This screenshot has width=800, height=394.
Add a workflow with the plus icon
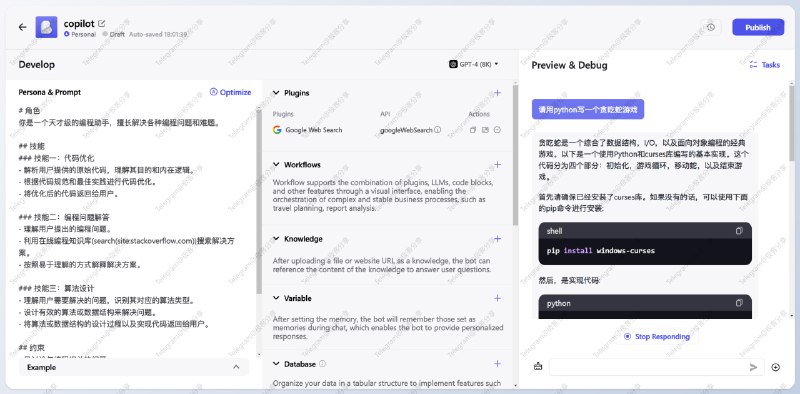point(497,164)
